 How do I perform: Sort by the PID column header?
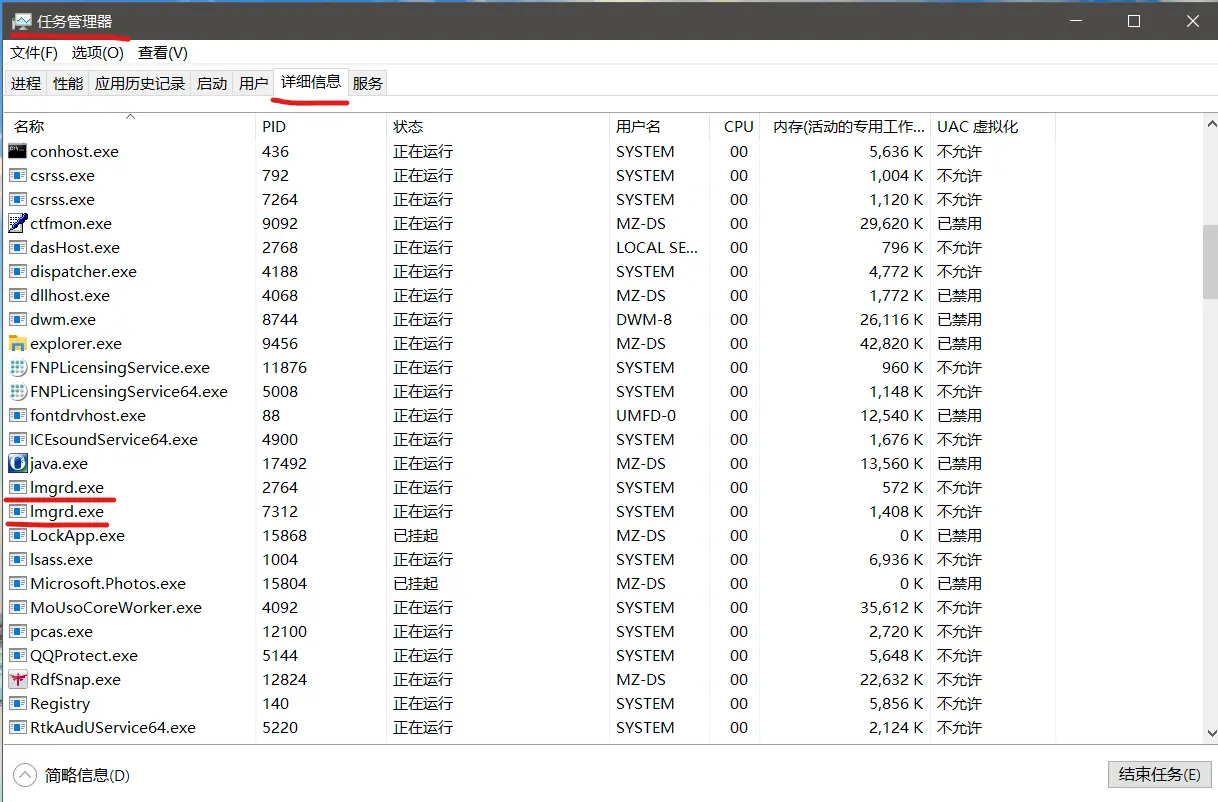320,127
